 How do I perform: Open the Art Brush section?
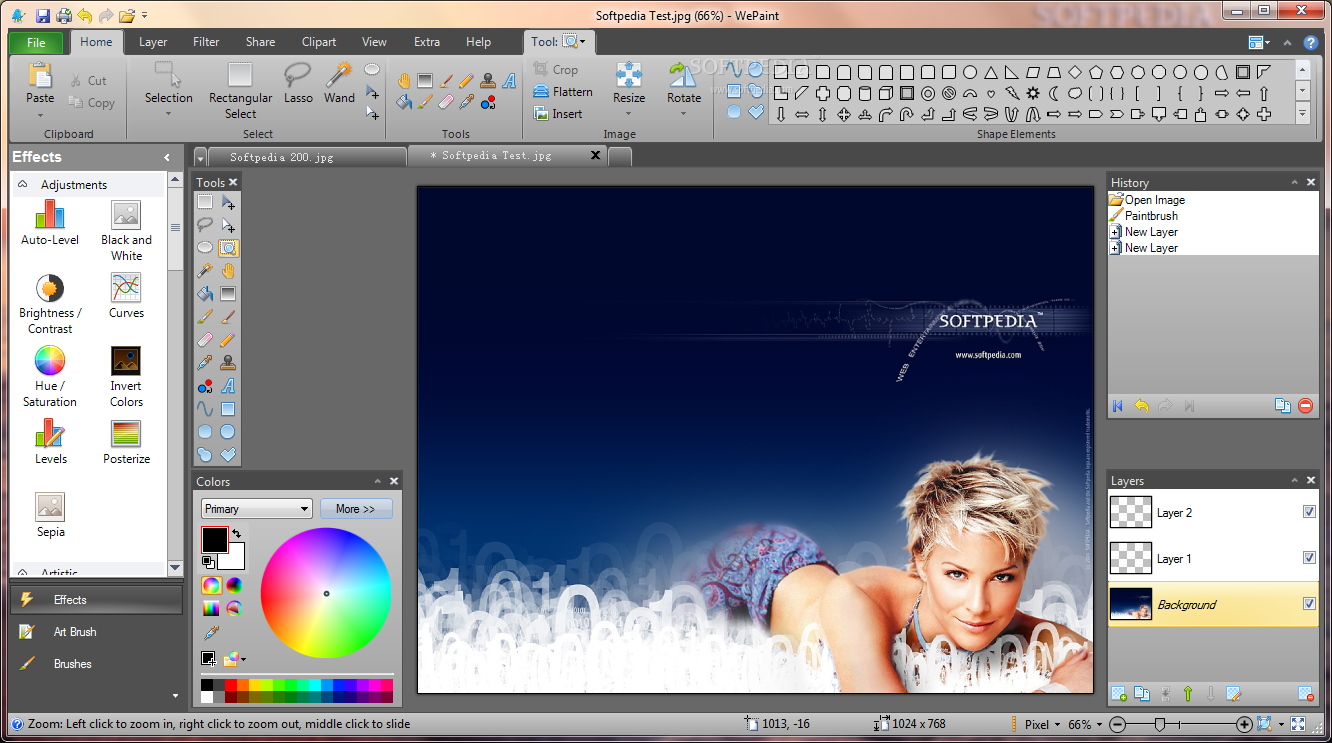96,632
